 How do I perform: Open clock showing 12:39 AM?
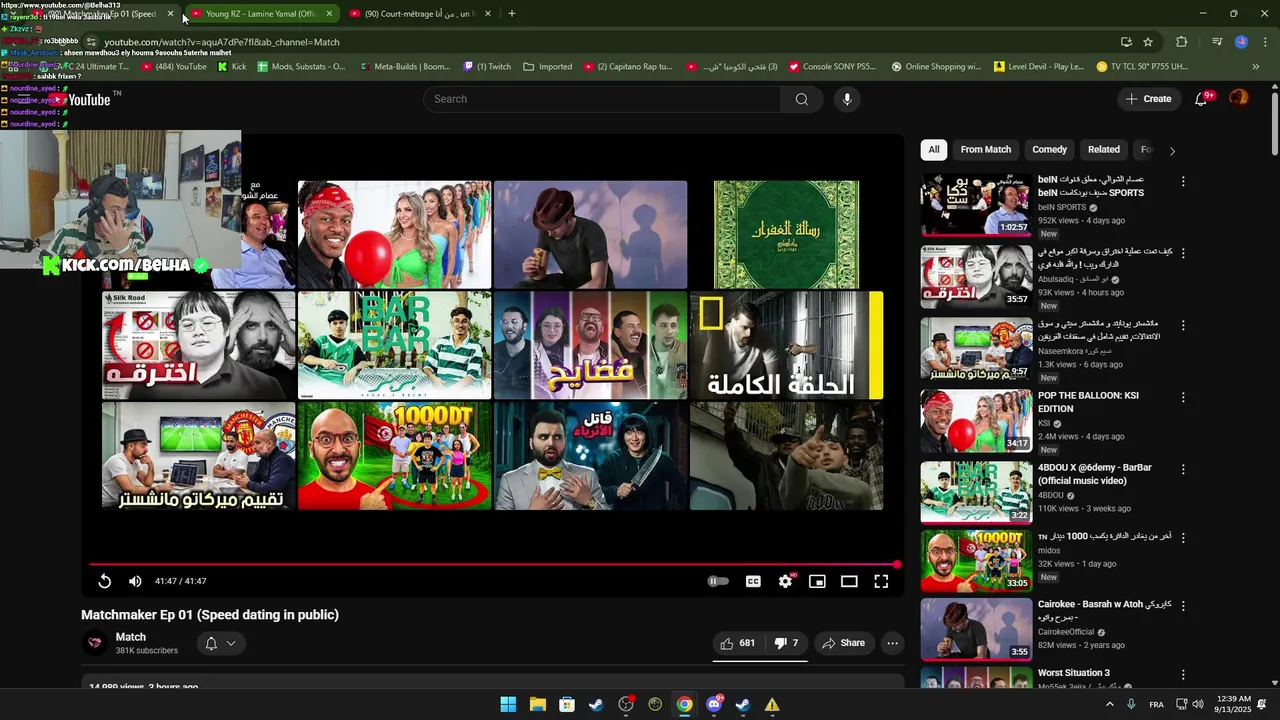(x=1231, y=704)
